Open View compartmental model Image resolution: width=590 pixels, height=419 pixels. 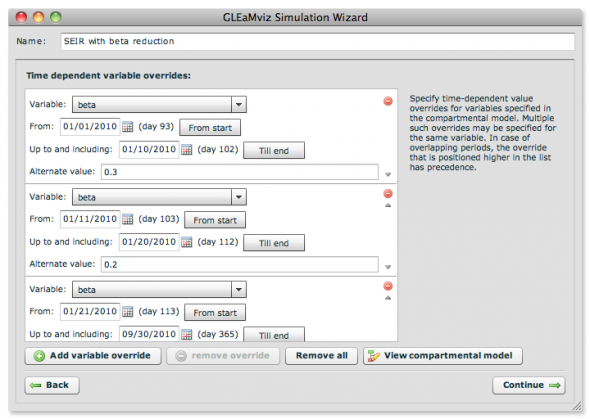(443, 356)
